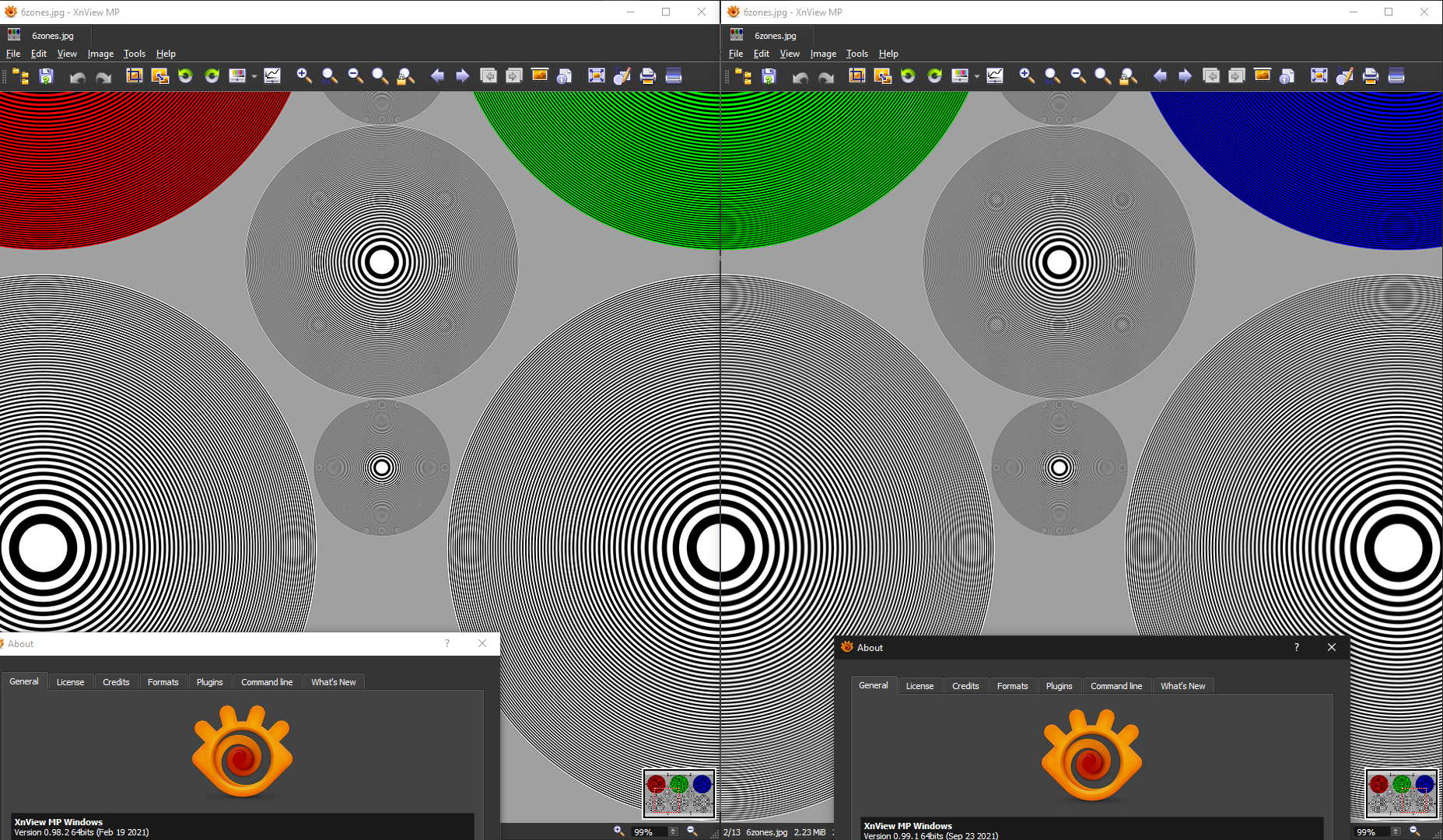Click the Print icon in right window toolbar

tap(1371, 75)
